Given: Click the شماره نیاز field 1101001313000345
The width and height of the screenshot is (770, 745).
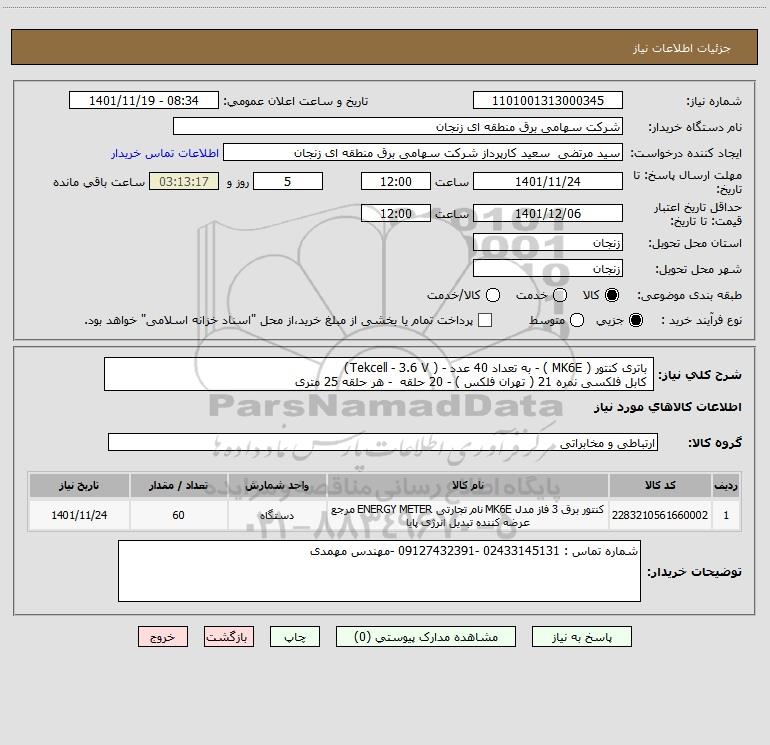Looking at the screenshot, I should coord(548,101).
